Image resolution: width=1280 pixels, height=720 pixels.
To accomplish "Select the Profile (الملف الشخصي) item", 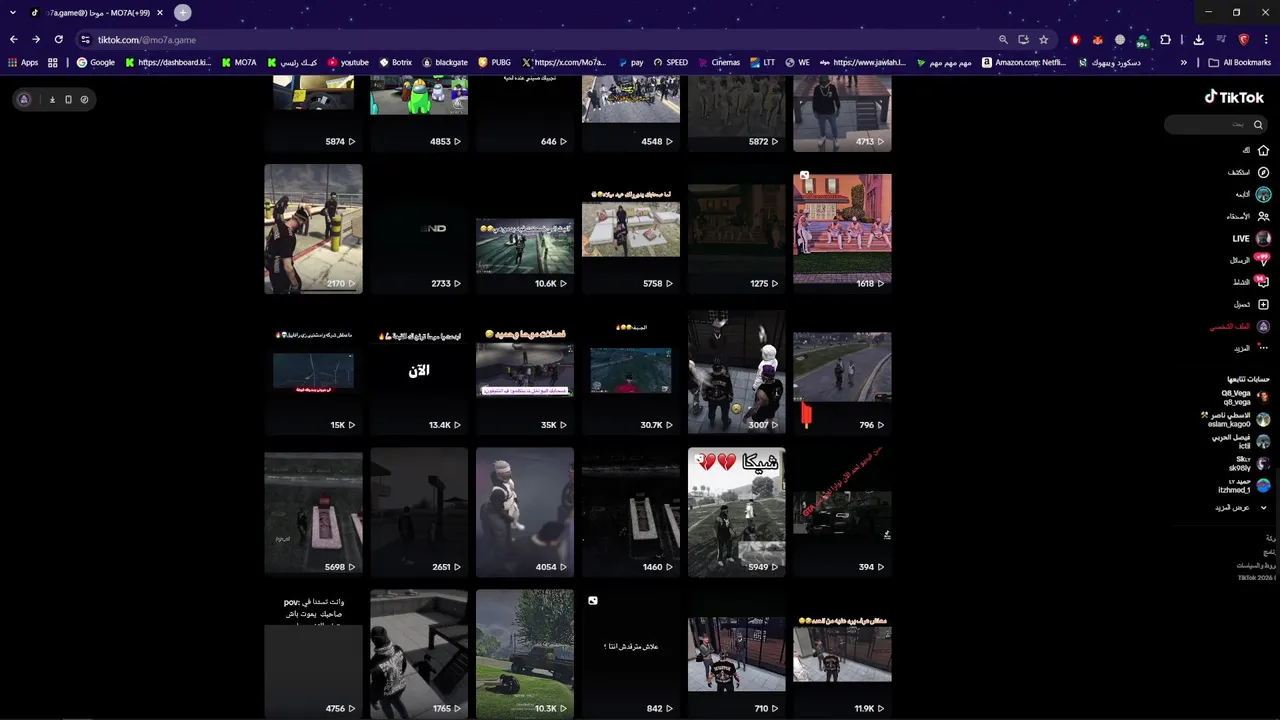I will 1240,326.
